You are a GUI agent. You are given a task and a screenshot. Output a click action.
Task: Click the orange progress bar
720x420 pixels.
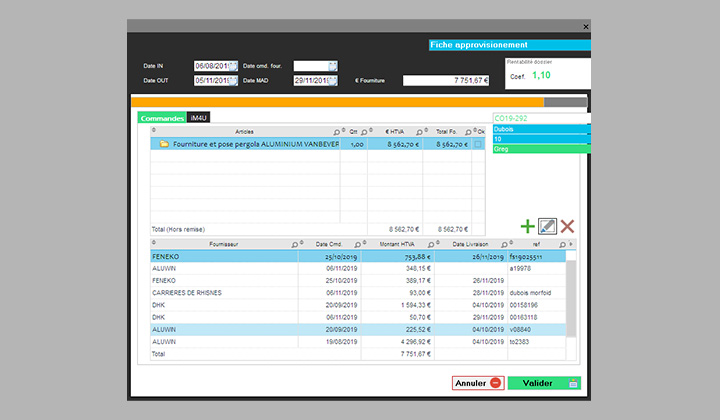340,101
